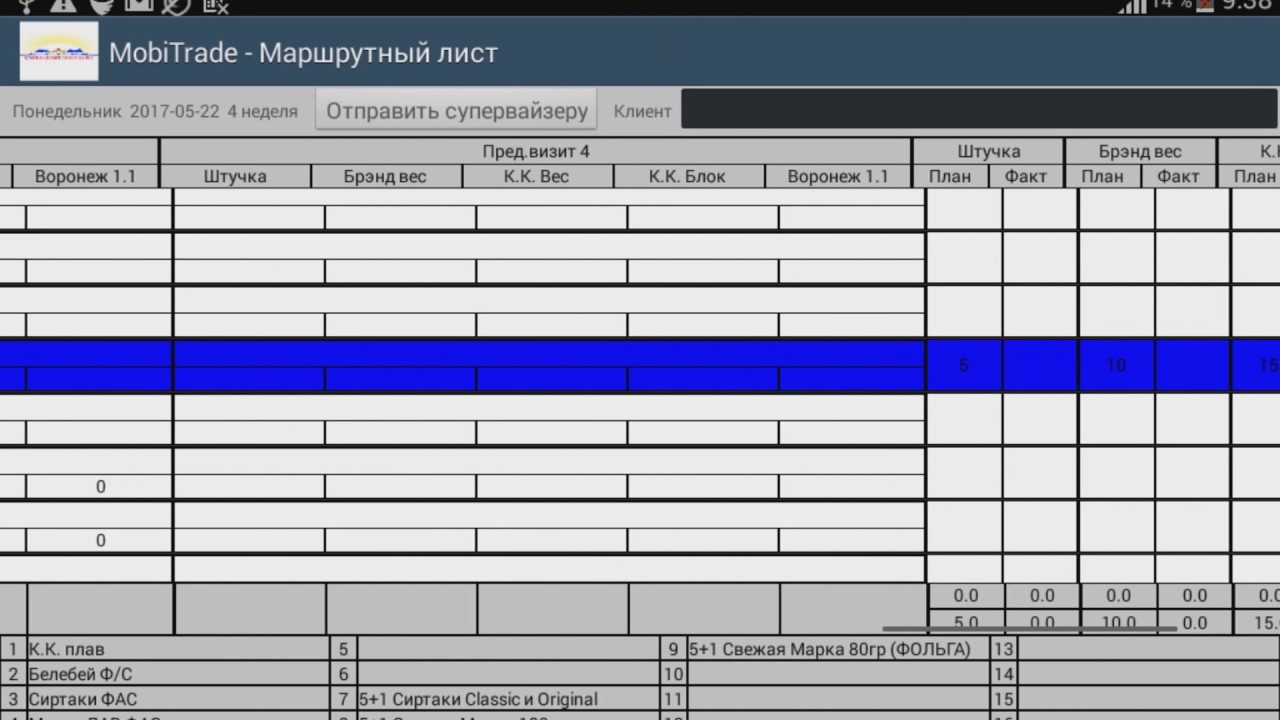Tap the MobiTrade app logo icon

pyautogui.click(x=59, y=52)
